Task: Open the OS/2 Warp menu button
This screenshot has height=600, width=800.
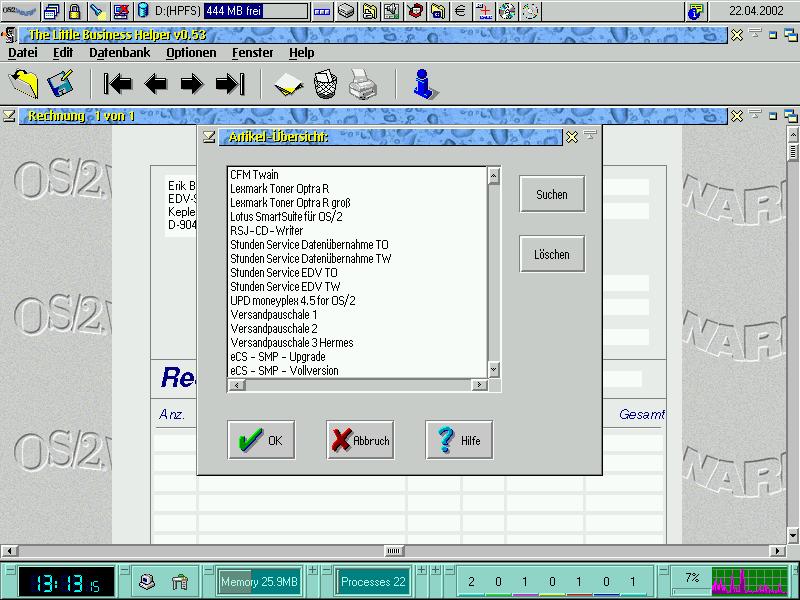Action: (19, 11)
